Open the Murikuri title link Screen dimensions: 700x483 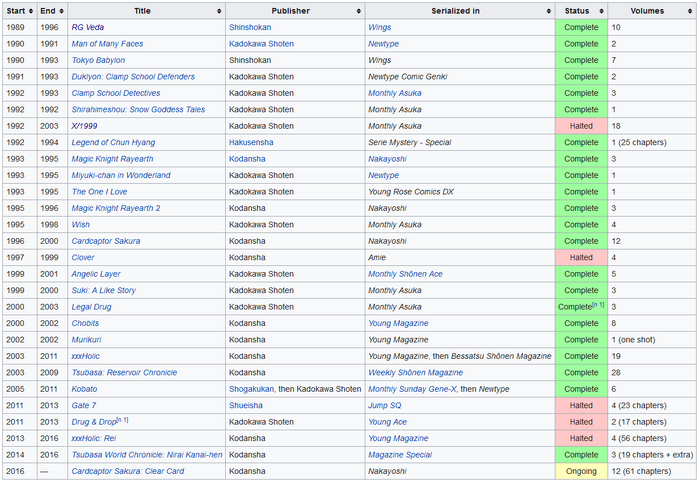(87, 340)
